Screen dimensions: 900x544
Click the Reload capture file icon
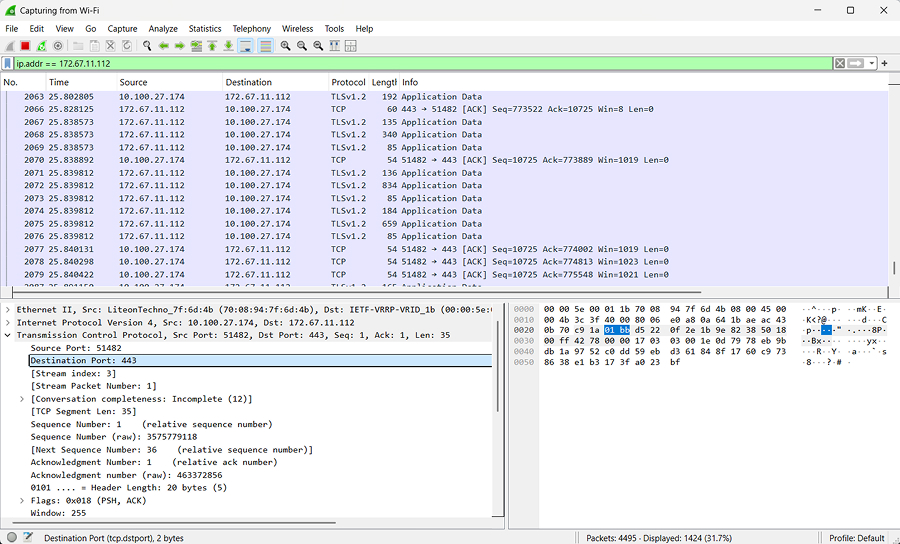pos(127,46)
